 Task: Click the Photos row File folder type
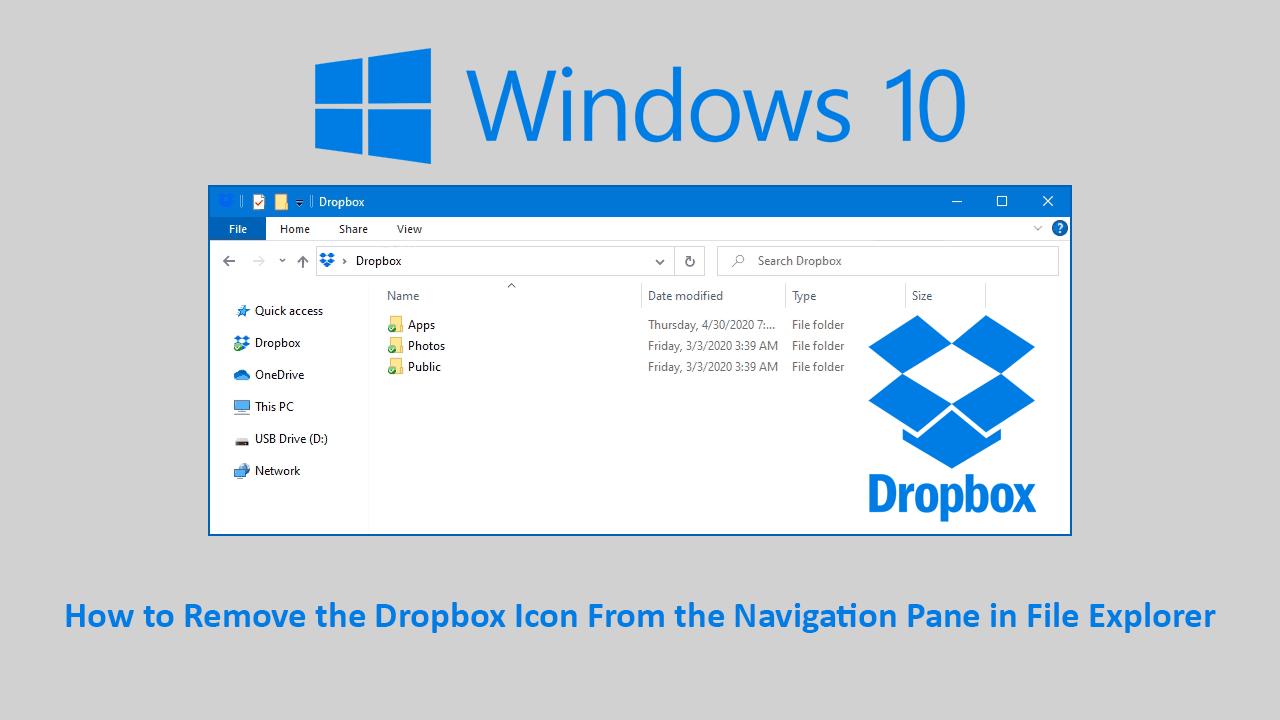(818, 346)
